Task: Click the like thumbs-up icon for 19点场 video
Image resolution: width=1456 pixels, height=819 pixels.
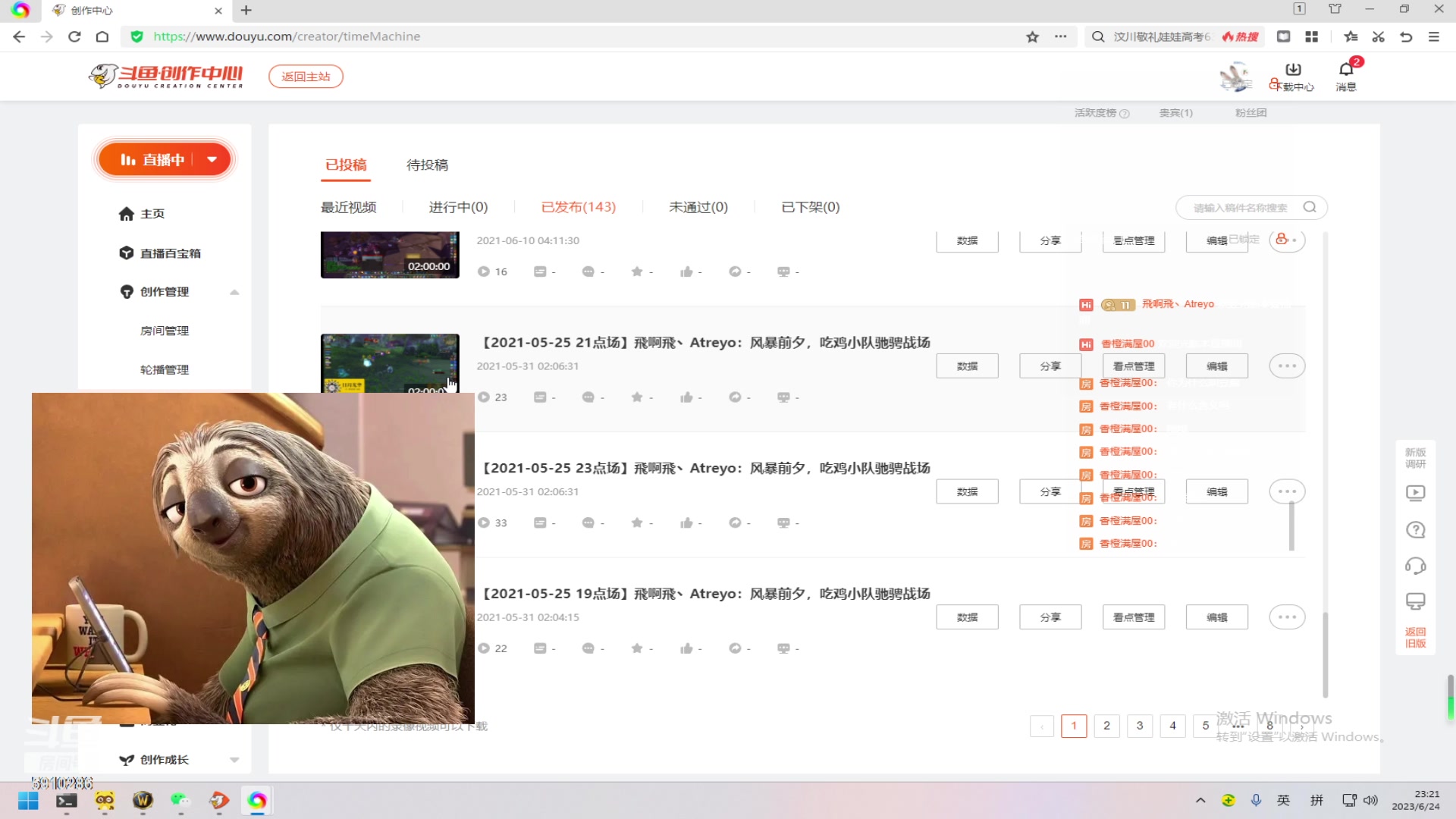Action: 686,648
